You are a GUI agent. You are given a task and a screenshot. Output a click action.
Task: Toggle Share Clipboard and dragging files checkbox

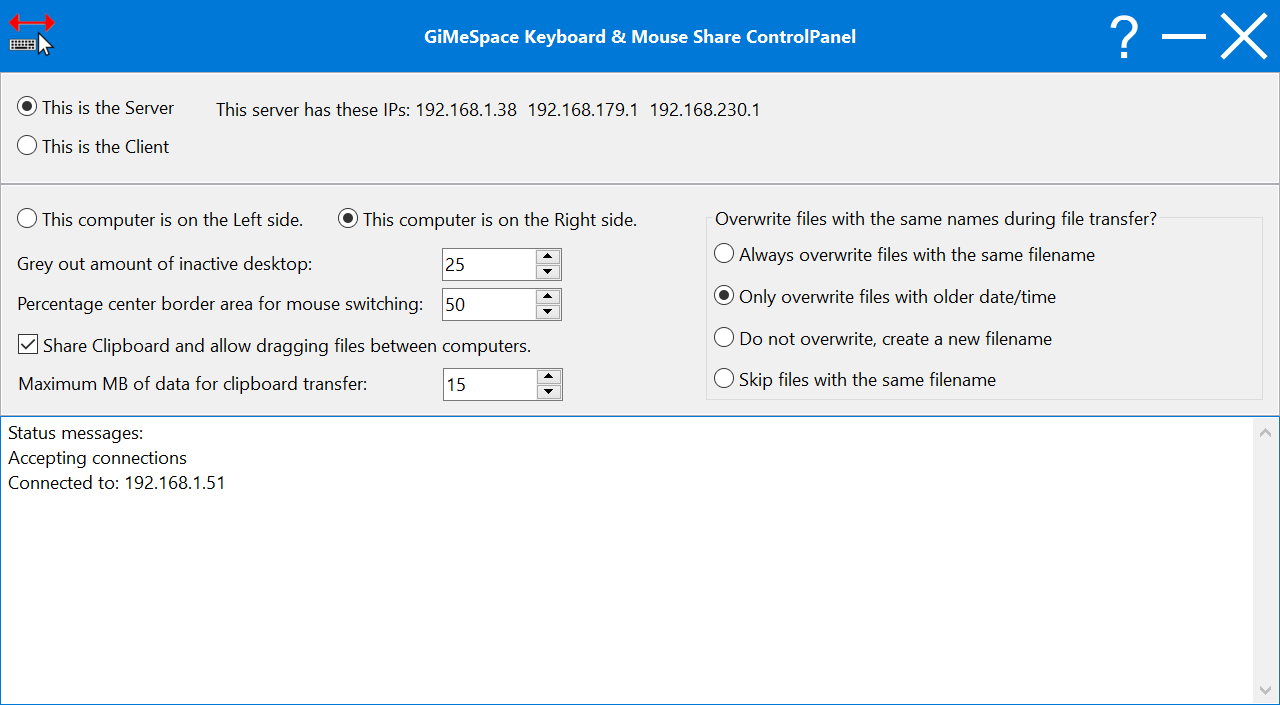coord(274,346)
